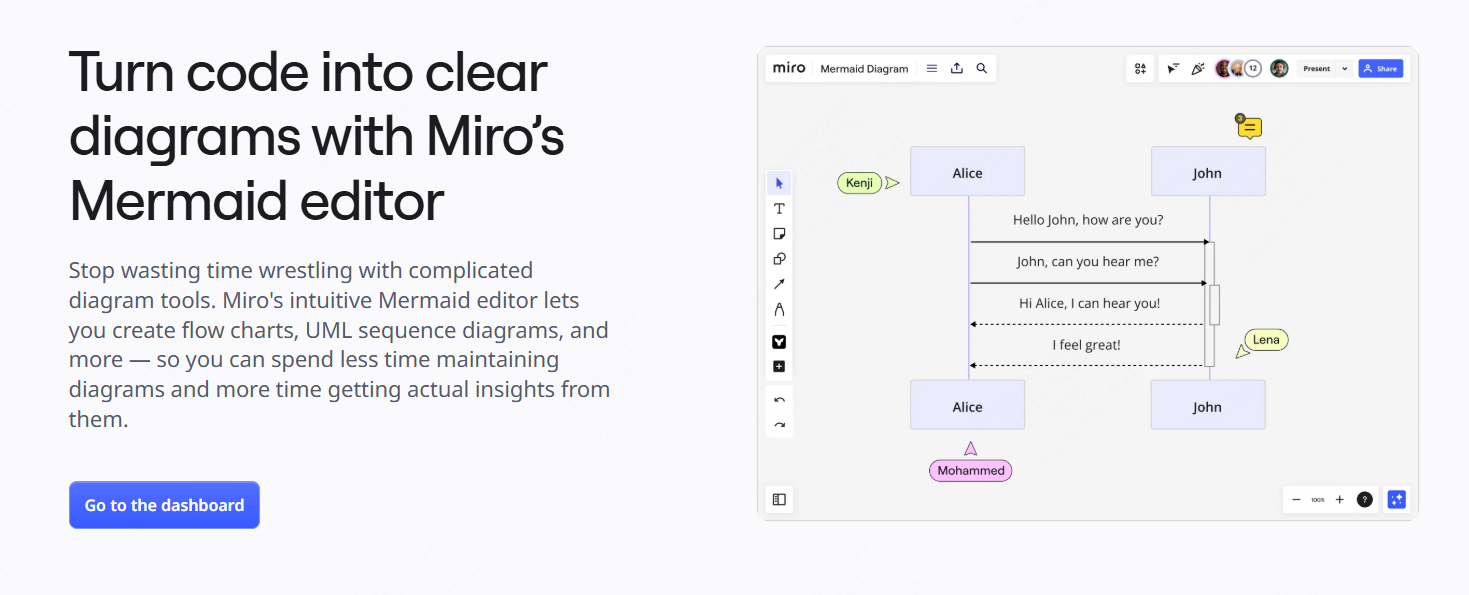Select the Text tool in toolbar

click(x=780, y=208)
